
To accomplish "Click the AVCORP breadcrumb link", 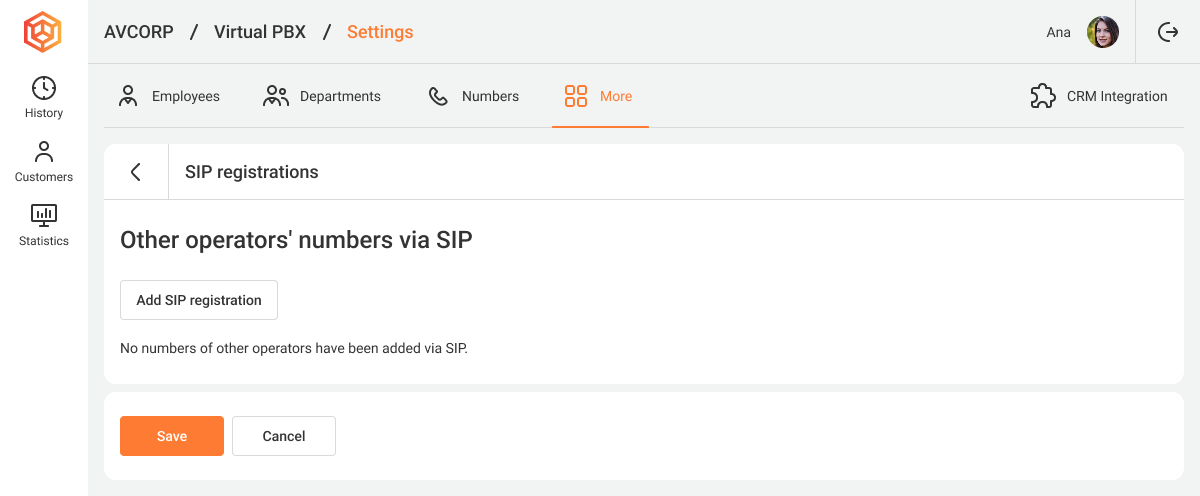I will click(139, 32).
